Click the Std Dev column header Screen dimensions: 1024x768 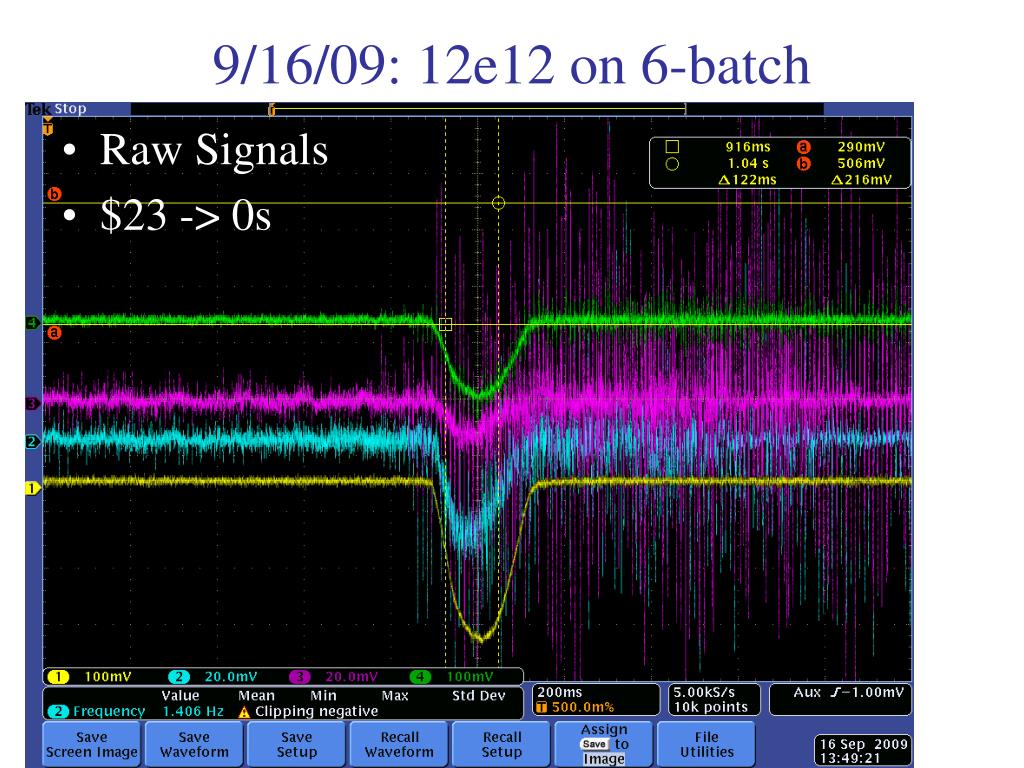pyautogui.click(x=479, y=696)
